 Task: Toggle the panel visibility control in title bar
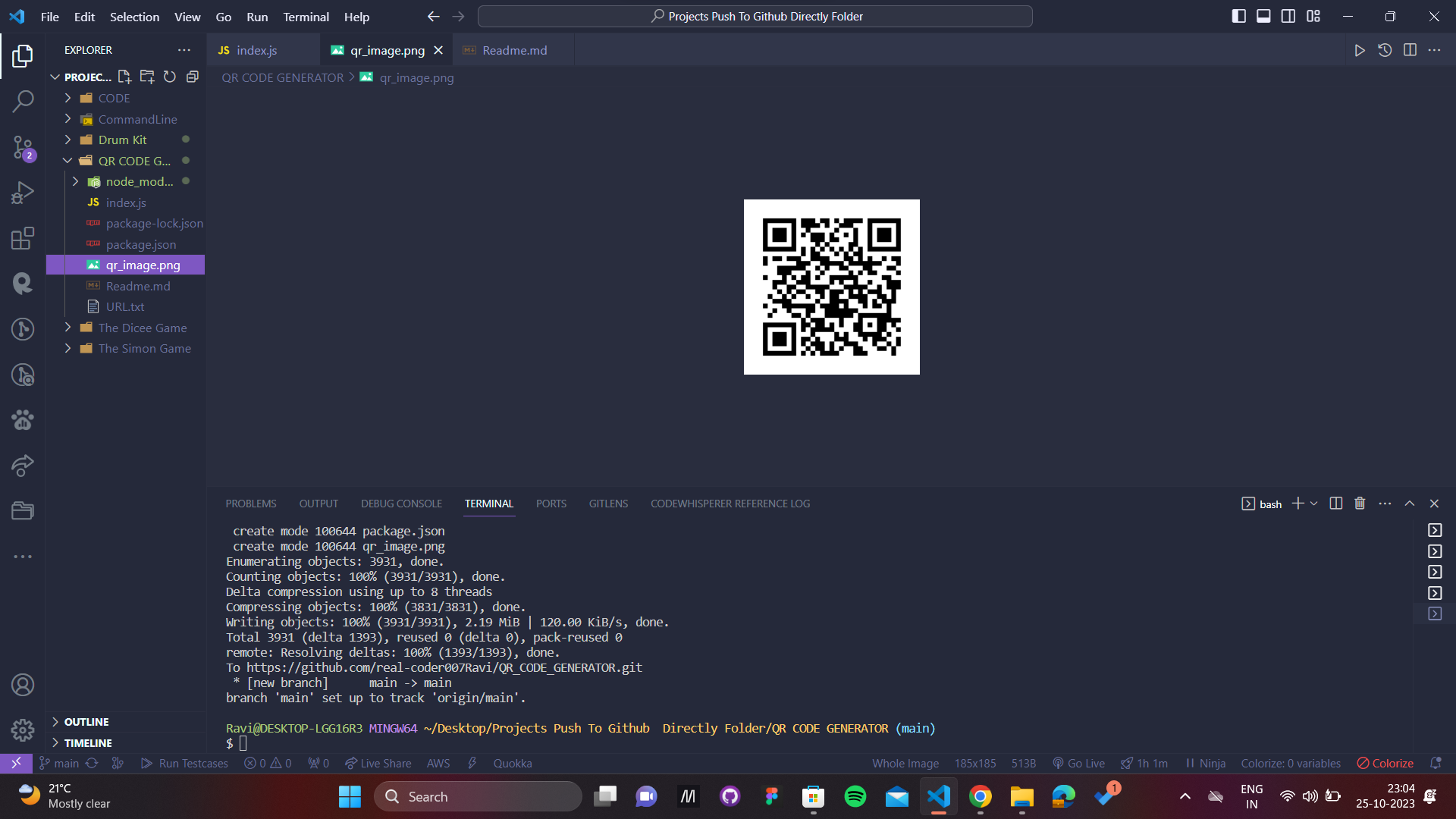[x=1263, y=15]
